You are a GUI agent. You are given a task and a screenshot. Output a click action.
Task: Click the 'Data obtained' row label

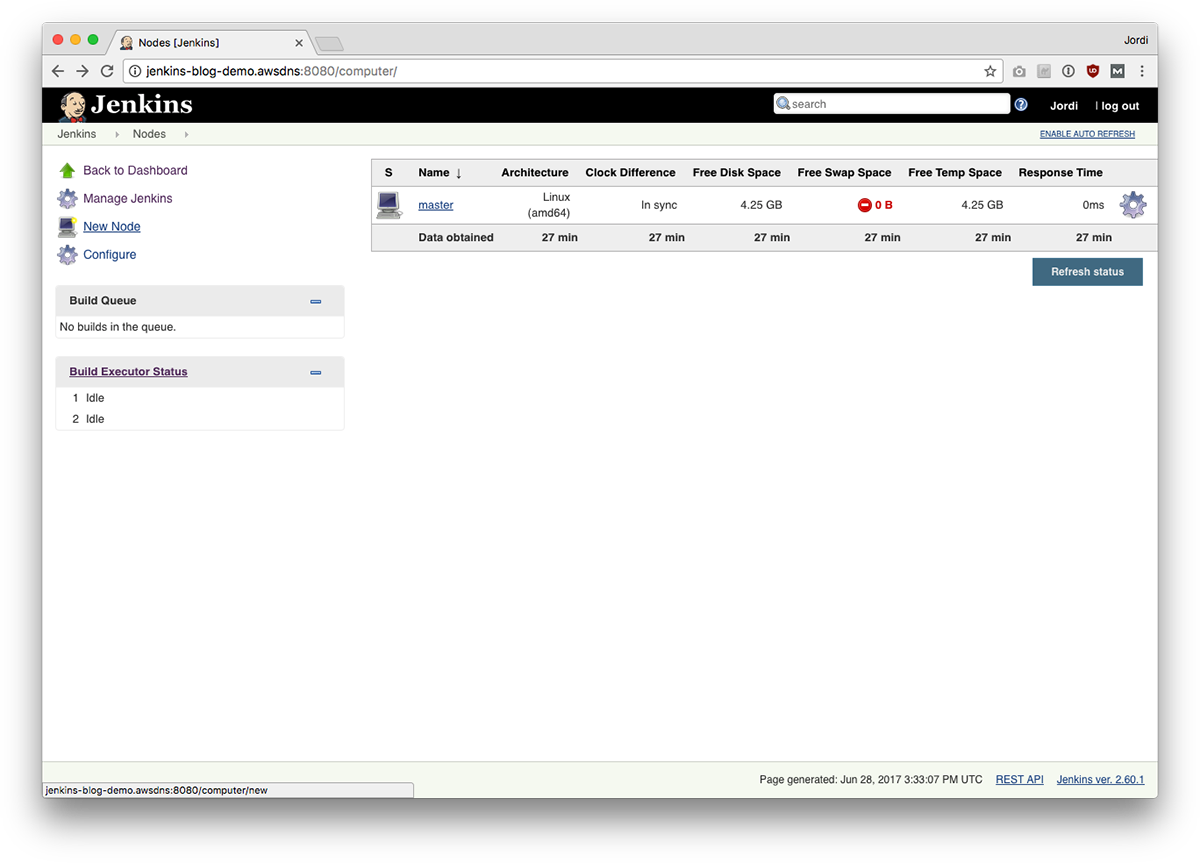point(456,238)
